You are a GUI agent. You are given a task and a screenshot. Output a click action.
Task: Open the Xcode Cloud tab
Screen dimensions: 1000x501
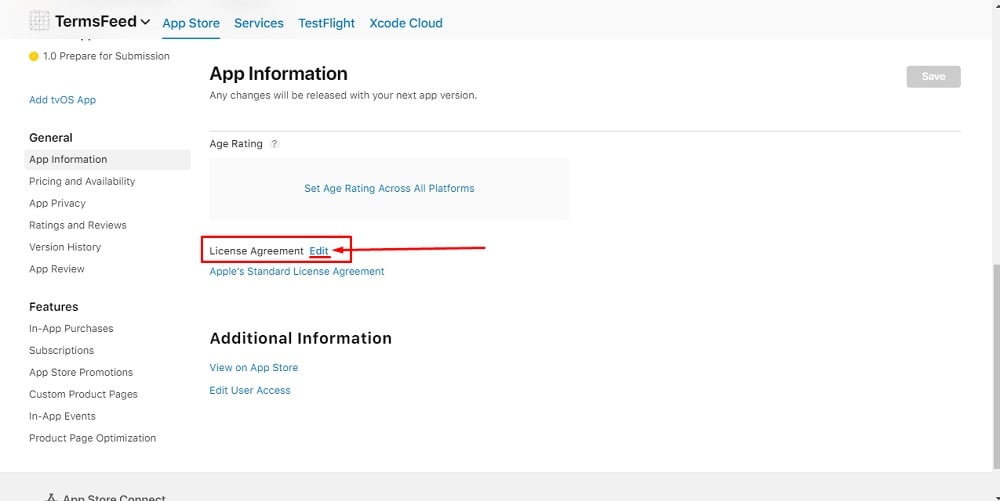406,23
